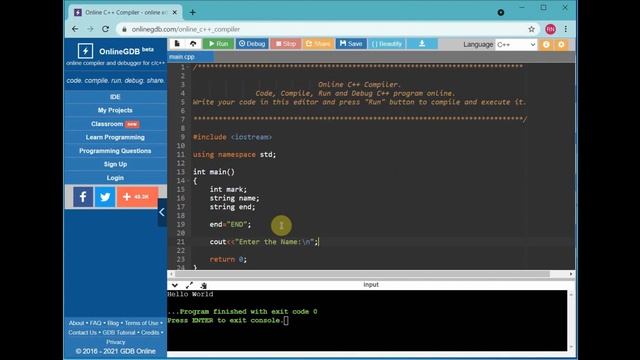
Task: Click the New File icon in the toolbar
Action: click(x=177, y=44)
